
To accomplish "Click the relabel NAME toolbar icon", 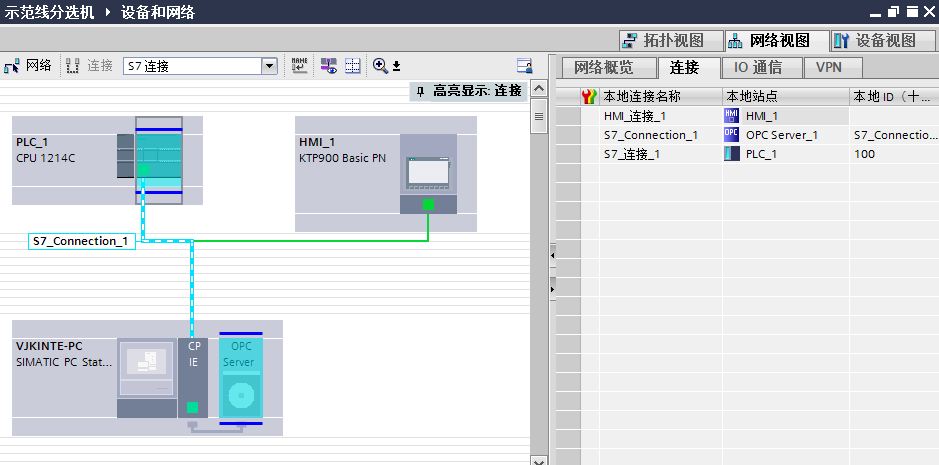I will coord(299,66).
